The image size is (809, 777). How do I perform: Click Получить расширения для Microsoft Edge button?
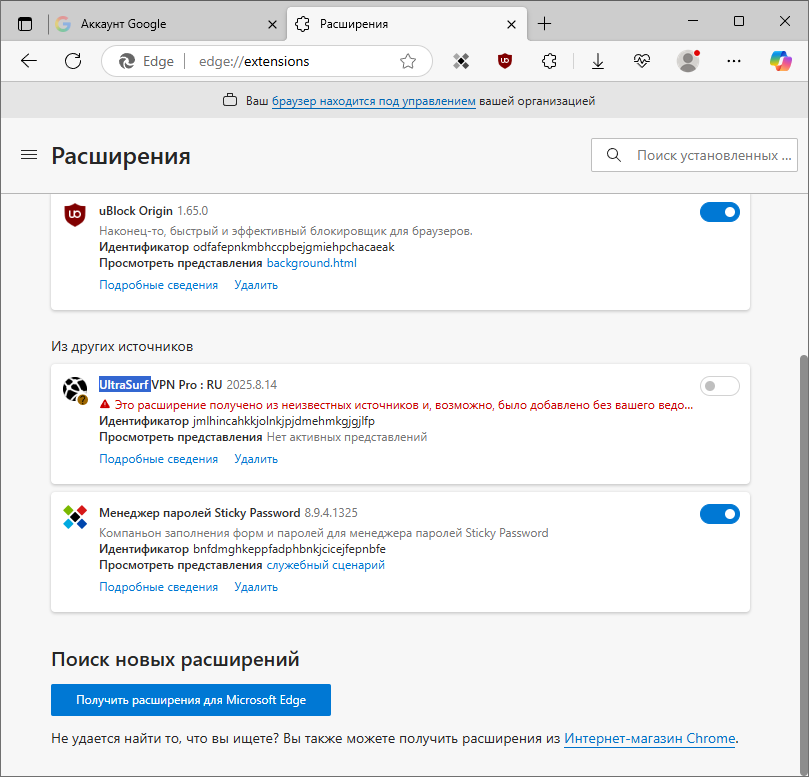191,700
